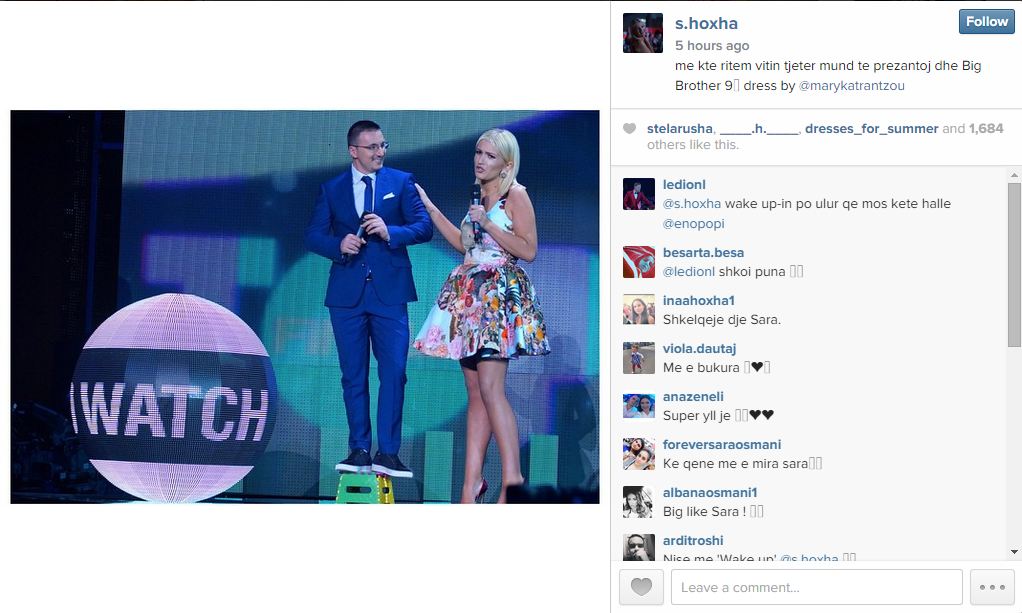Open albanaosmani1's avatar picture

point(639,501)
